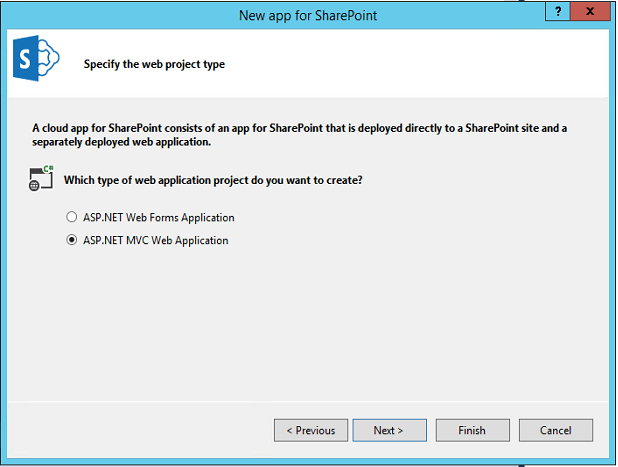618x467 pixels.
Task: Cancel the wizard
Action: click(x=556, y=430)
